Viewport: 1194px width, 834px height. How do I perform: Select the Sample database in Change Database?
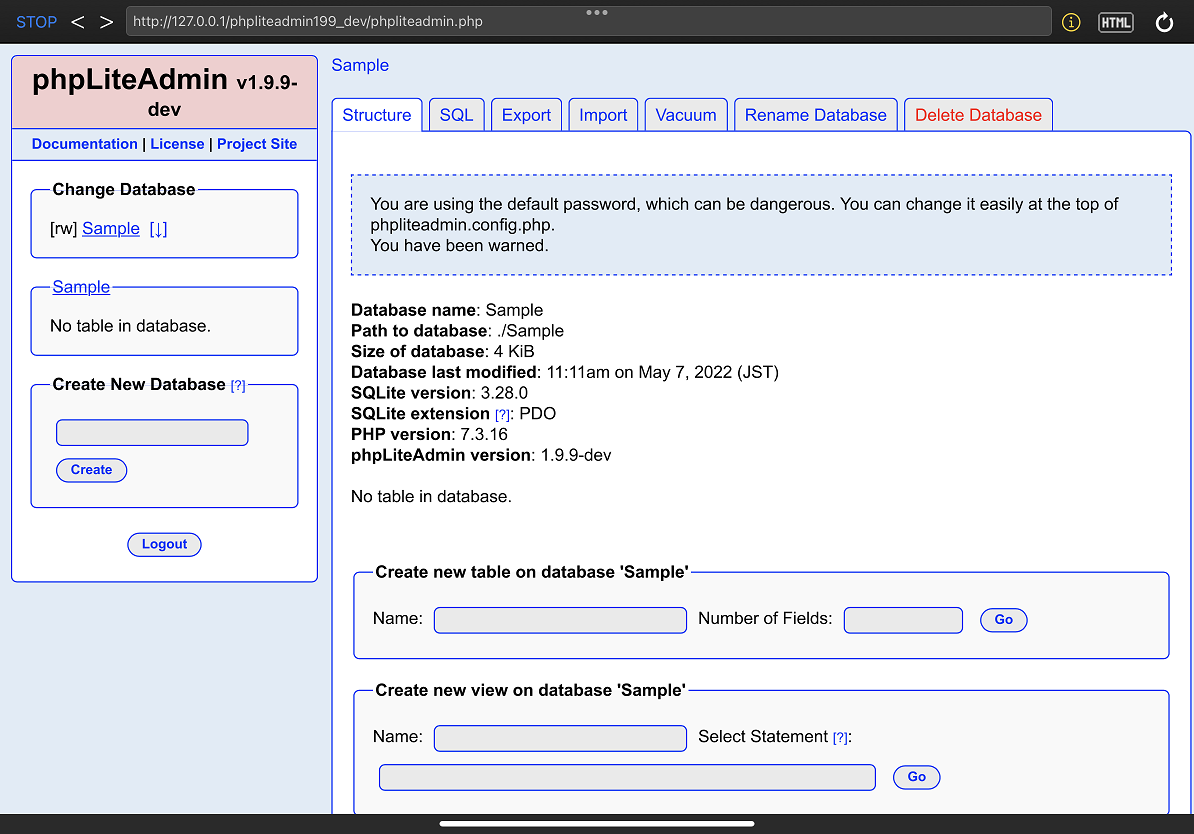click(x=111, y=228)
